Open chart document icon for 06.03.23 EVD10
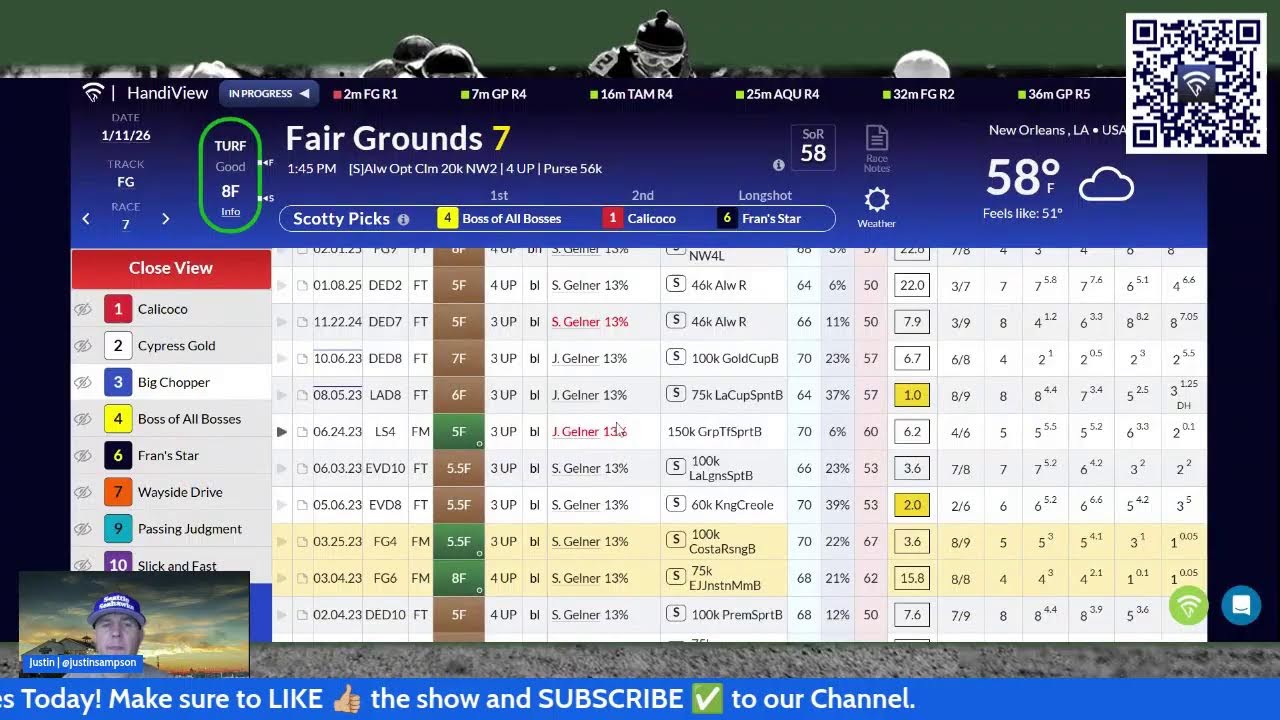Image resolution: width=1280 pixels, height=720 pixels. (x=302, y=469)
